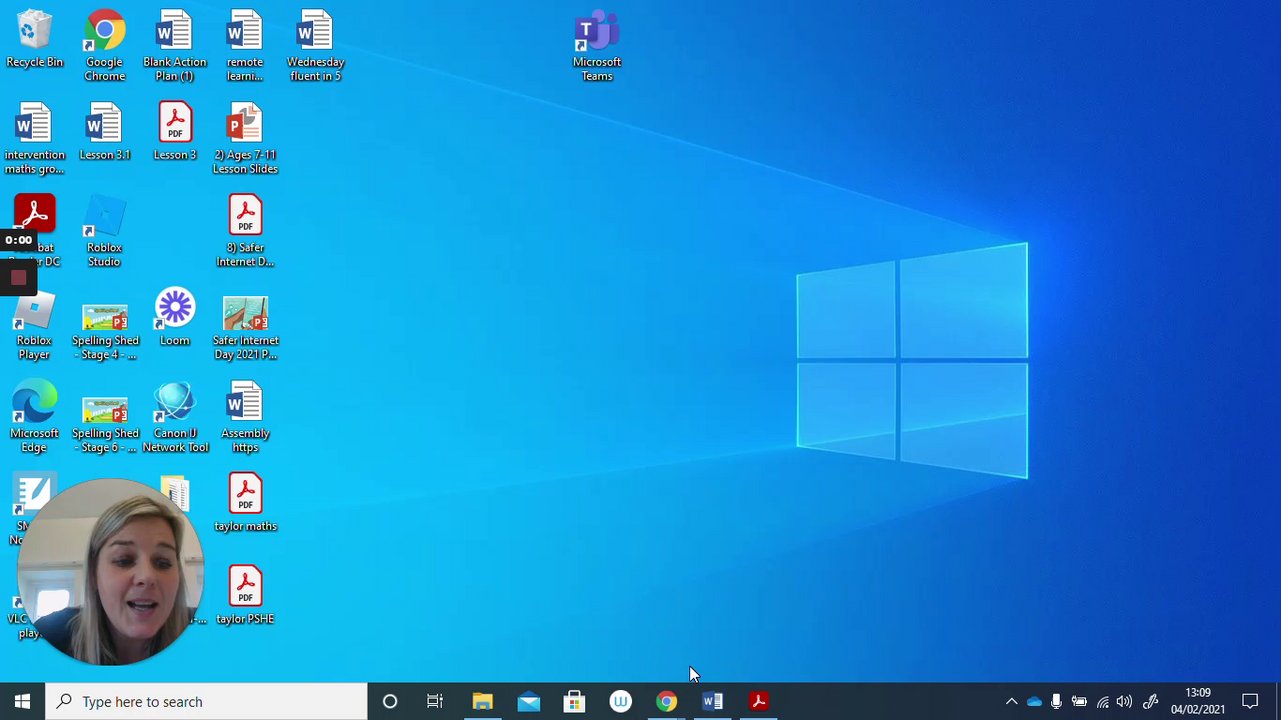This screenshot has height=720, width=1281.
Task: Select the Lesson 3.1 Word document
Action: [105, 132]
